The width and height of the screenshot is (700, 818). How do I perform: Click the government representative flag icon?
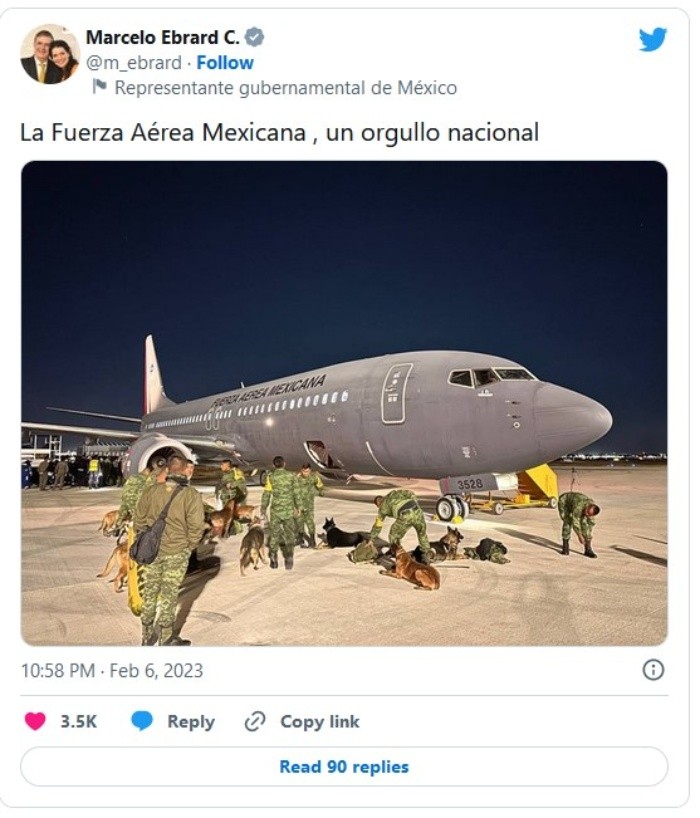[99, 87]
